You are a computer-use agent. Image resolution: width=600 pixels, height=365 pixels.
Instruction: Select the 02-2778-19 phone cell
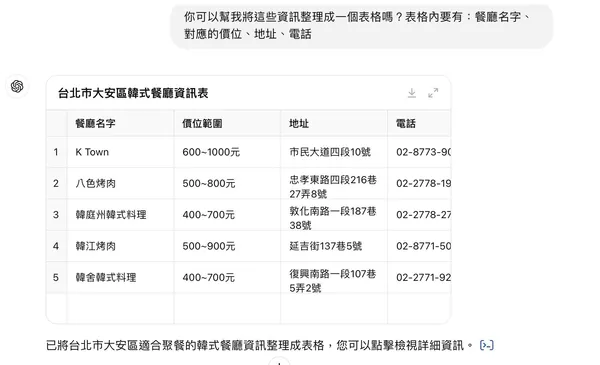419,183
